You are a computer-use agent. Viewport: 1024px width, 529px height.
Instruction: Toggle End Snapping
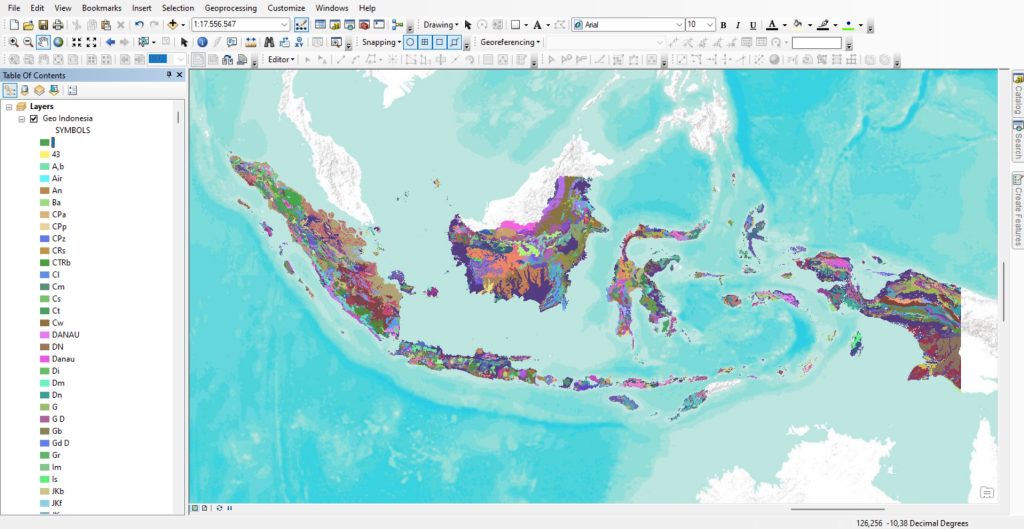click(424, 42)
